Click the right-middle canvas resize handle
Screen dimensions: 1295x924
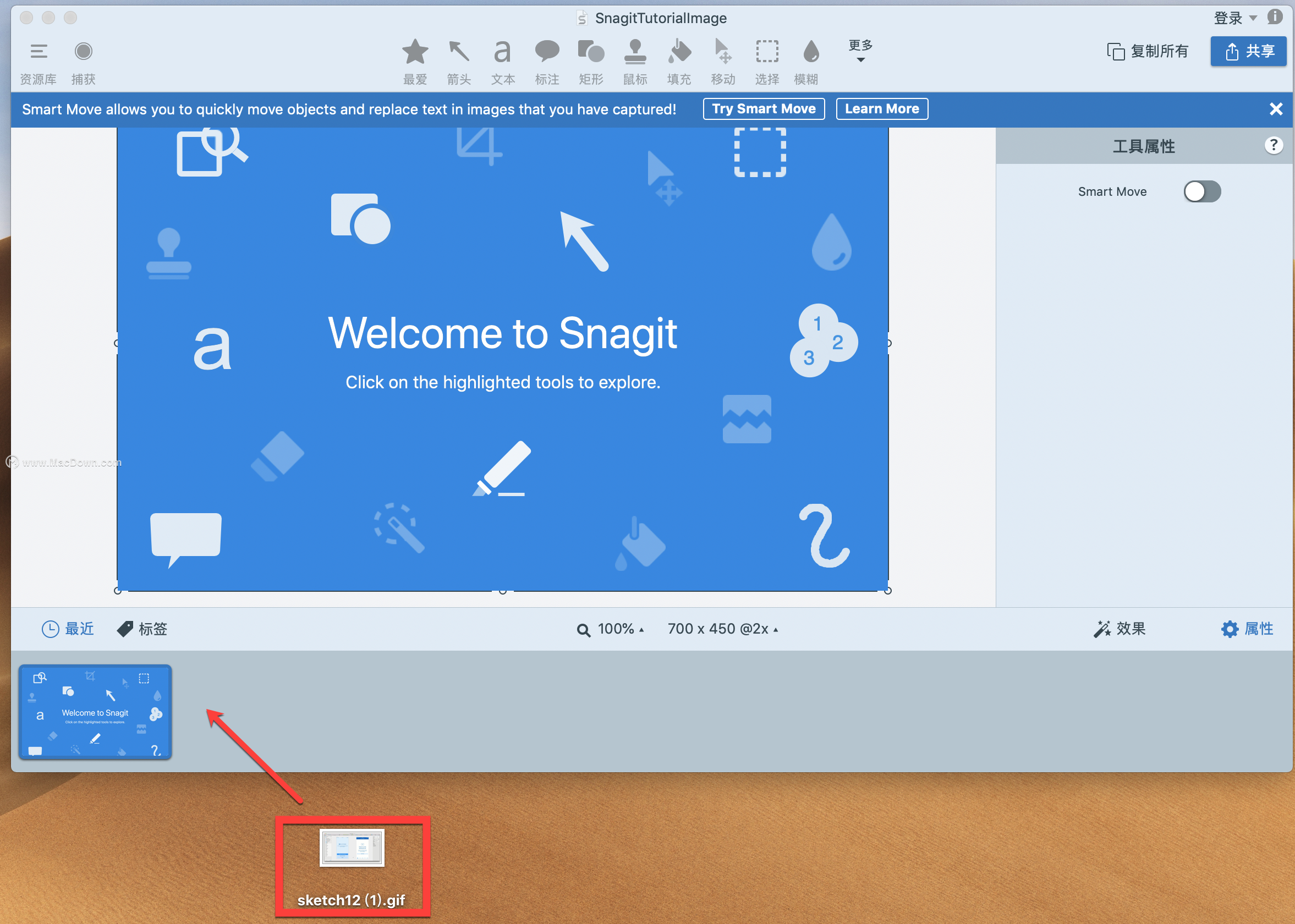888,343
